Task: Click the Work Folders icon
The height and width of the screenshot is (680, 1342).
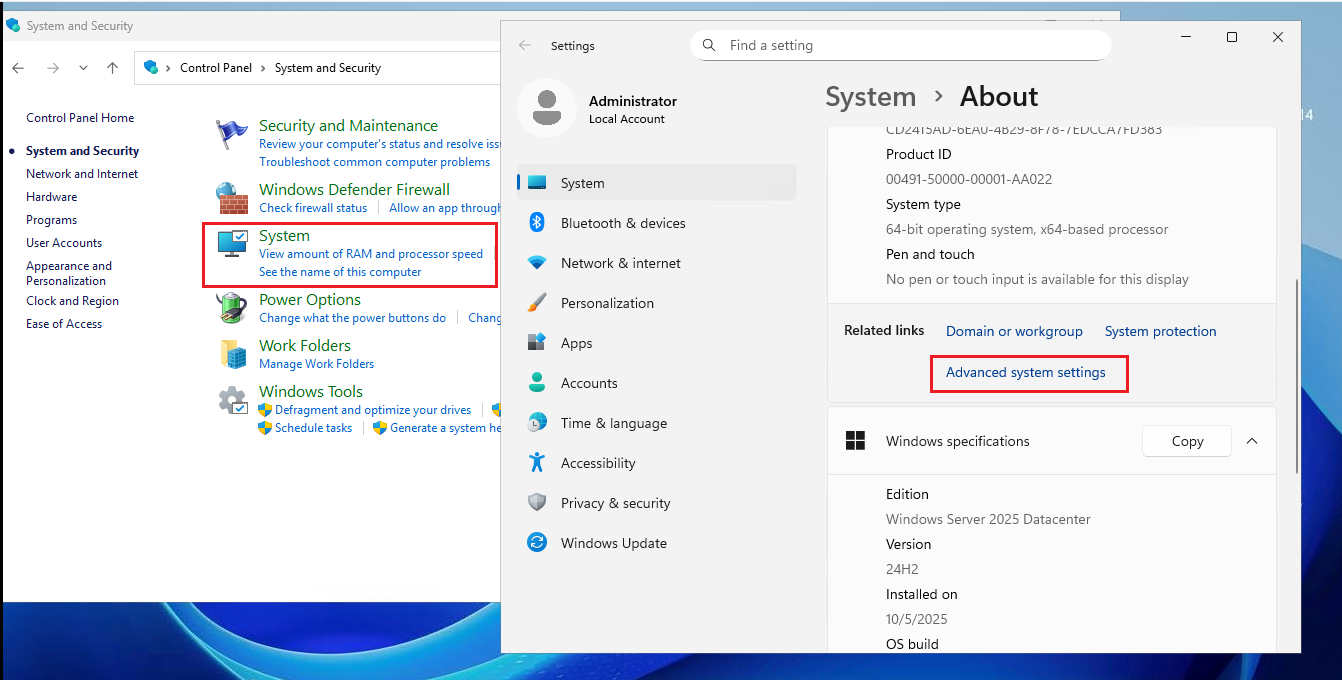Action: [x=234, y=353]
